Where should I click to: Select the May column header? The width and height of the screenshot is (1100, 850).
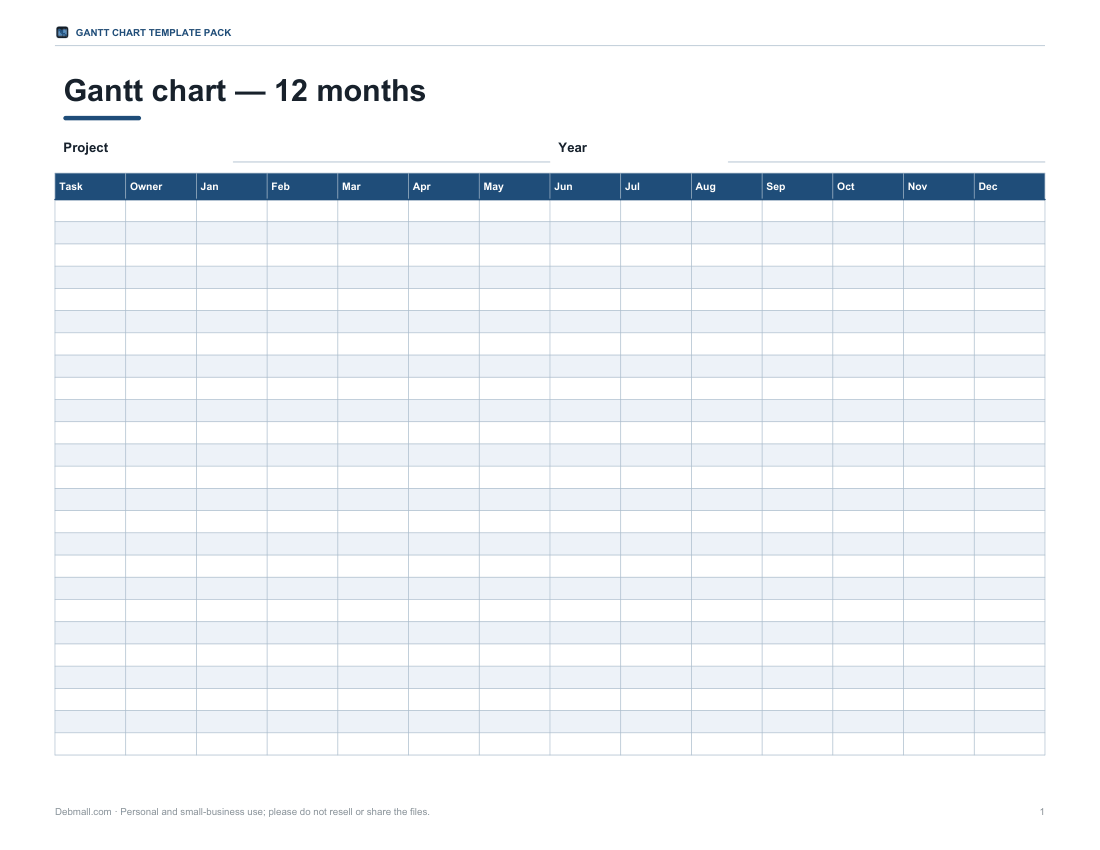514,187
